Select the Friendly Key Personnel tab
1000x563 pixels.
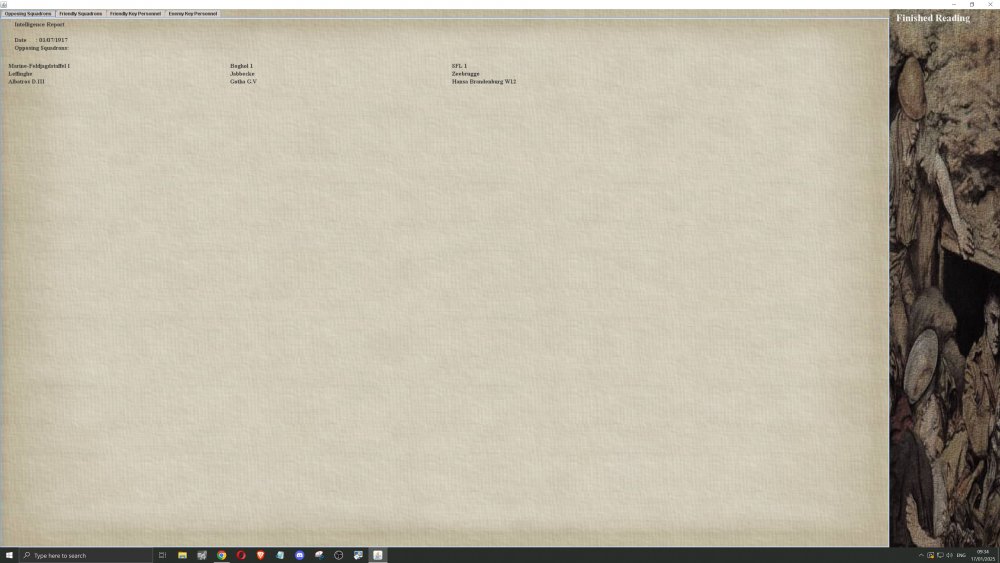click(135, 13)
